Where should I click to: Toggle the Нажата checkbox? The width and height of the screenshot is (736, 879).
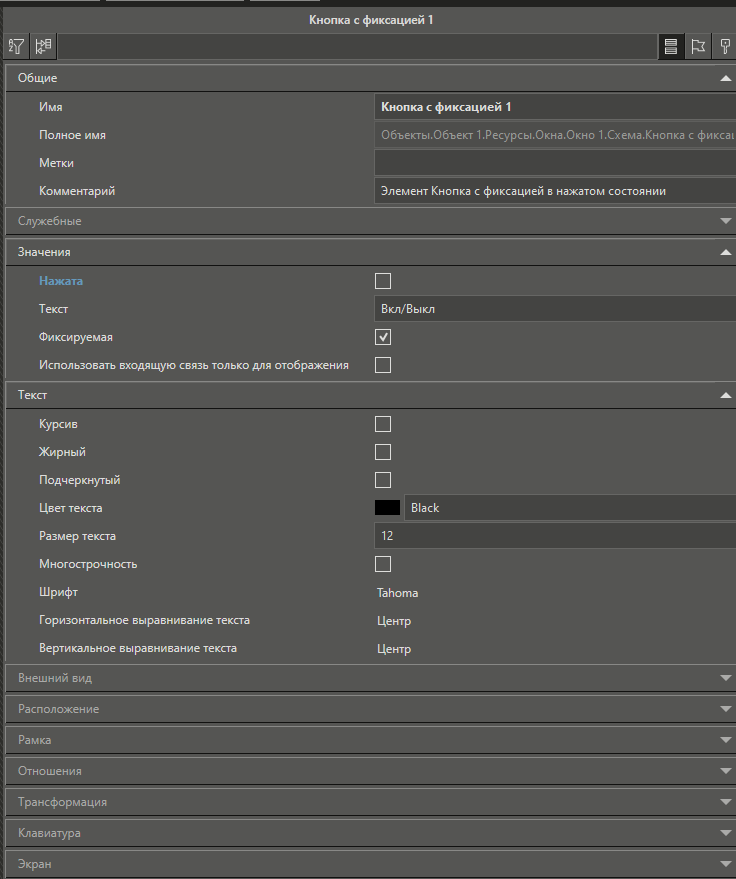point(383,281)
